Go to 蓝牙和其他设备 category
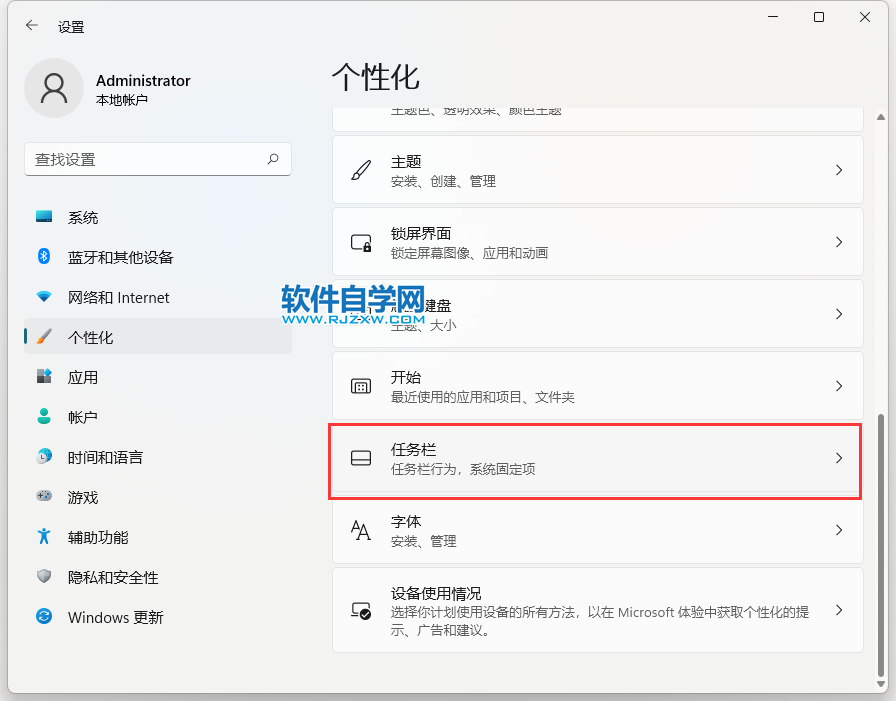The image size is (896, 701). [158, 257]
